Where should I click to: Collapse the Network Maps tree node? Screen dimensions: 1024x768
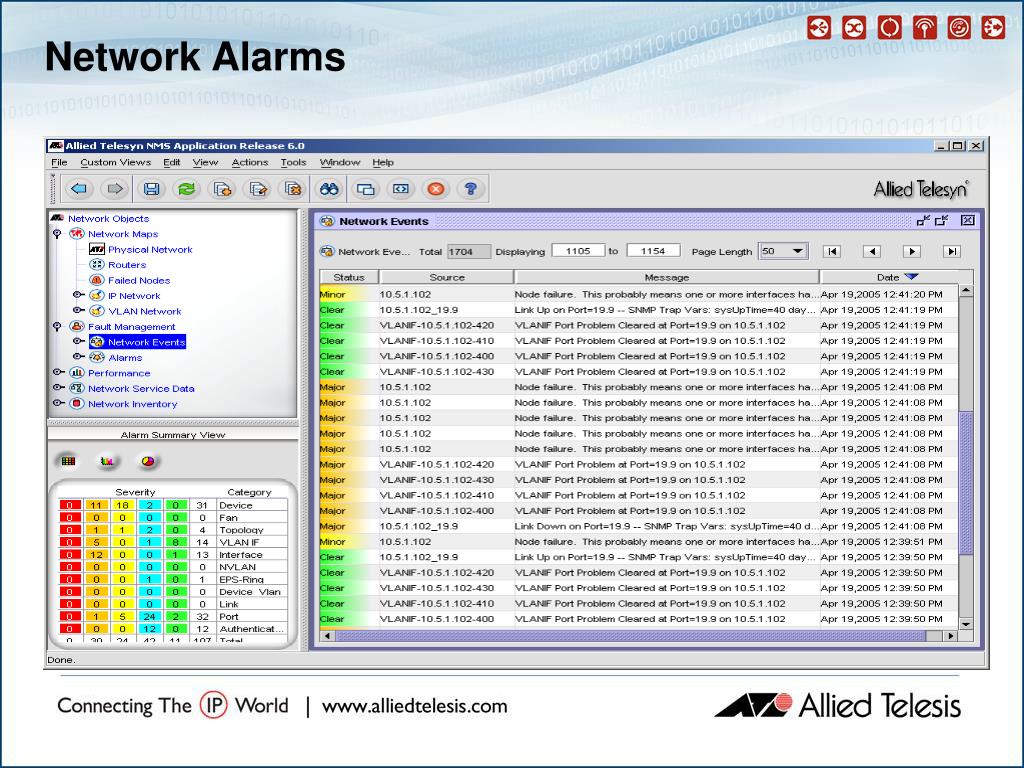tap(57, 234)
